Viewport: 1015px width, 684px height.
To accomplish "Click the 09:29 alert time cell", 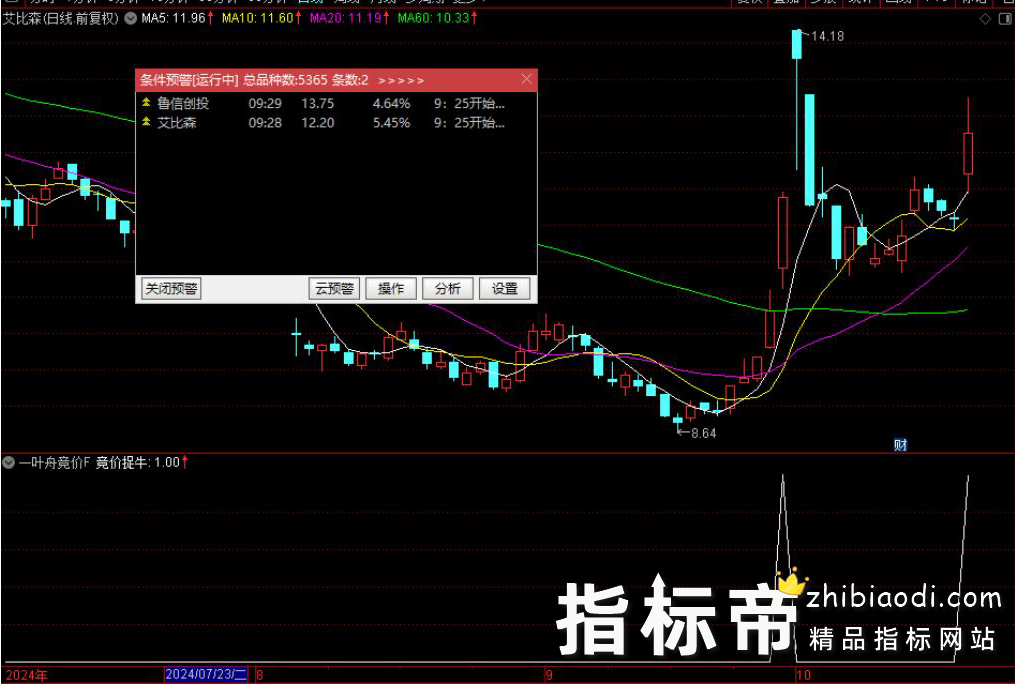I will 265,104.
